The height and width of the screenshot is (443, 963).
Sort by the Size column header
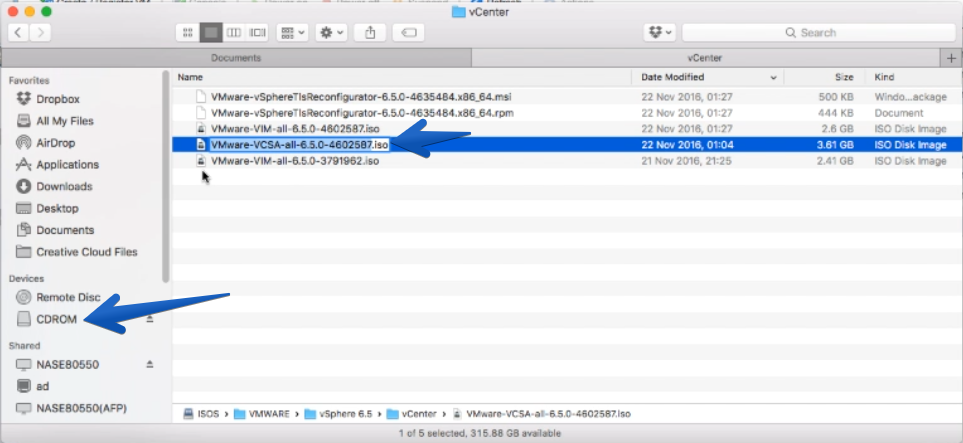[x=844, y=77]
